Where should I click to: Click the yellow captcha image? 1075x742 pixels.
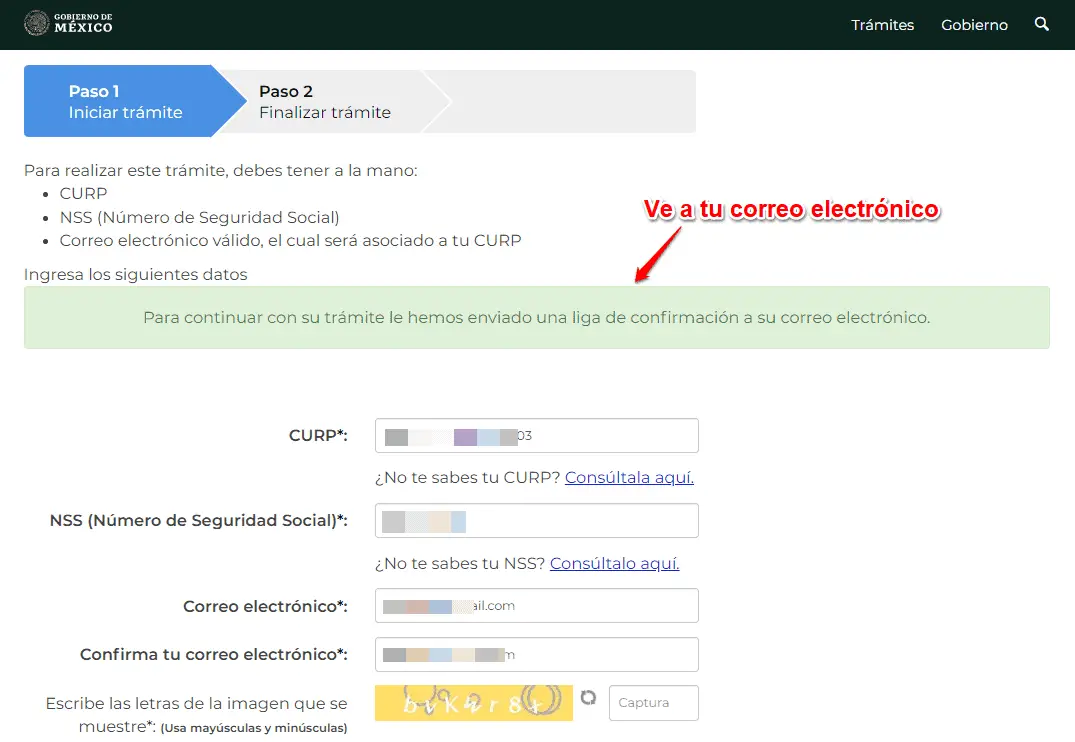[x=474, y=703]
